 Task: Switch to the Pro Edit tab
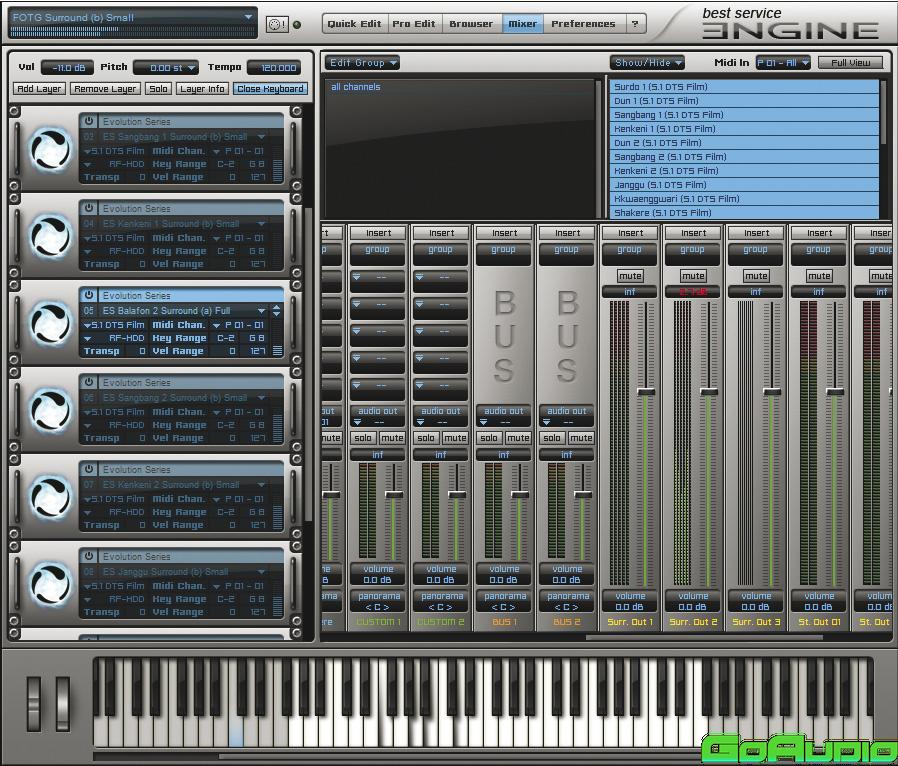pos(413,23)
